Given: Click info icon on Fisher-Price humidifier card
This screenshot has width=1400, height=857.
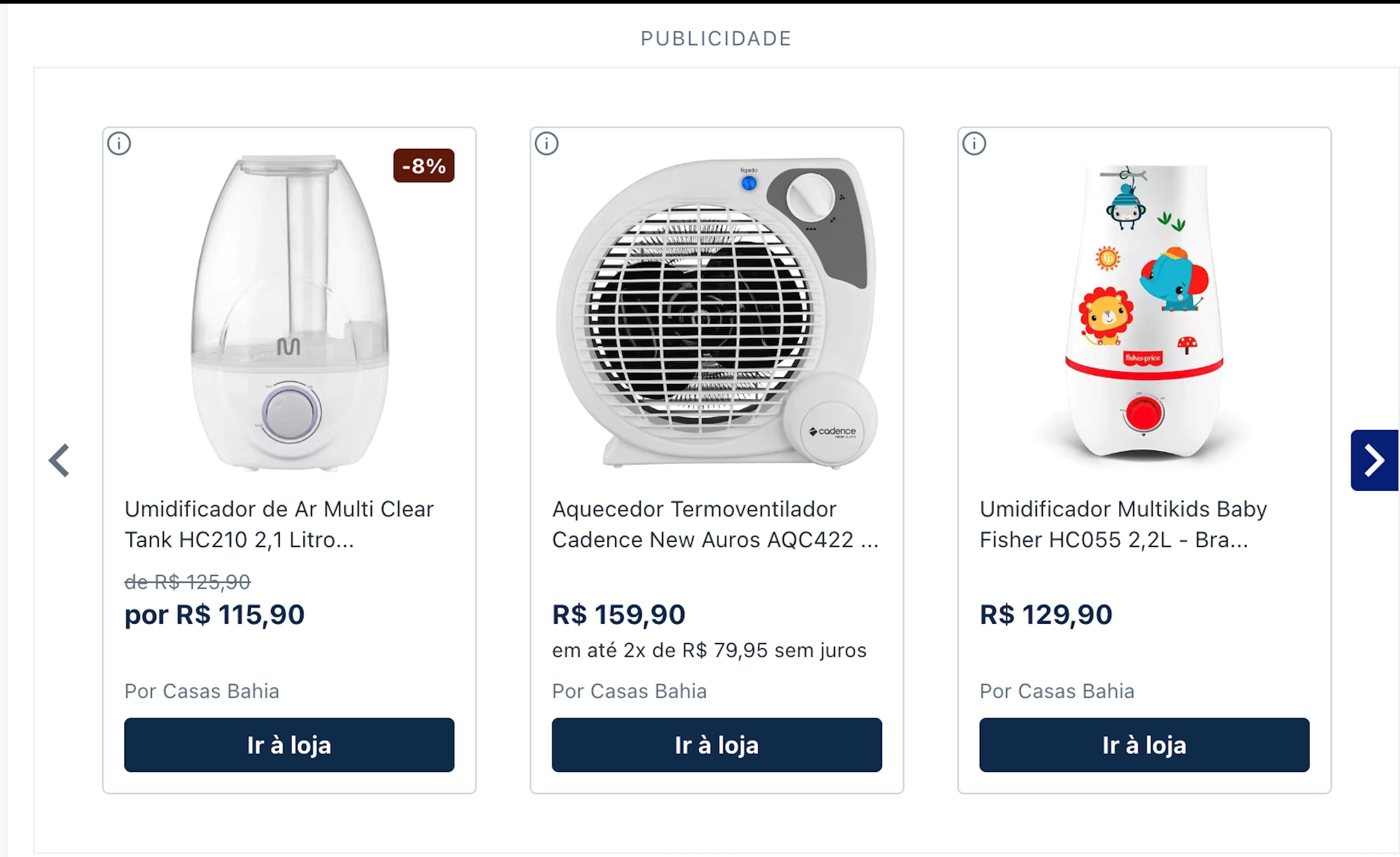Looking at the screenshot, I should [x=974, y=143].
